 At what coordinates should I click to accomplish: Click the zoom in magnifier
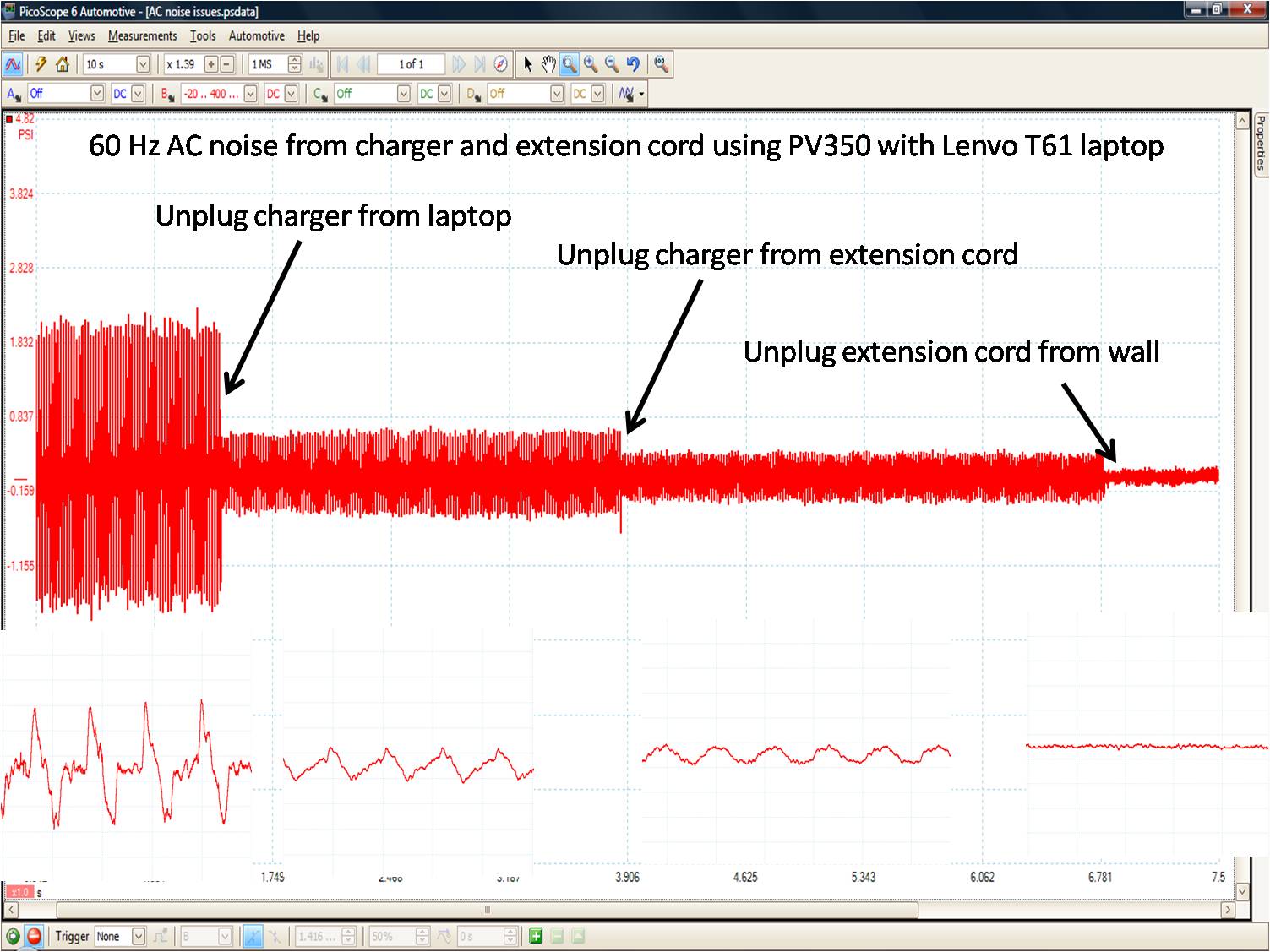(x=590, y=64)
